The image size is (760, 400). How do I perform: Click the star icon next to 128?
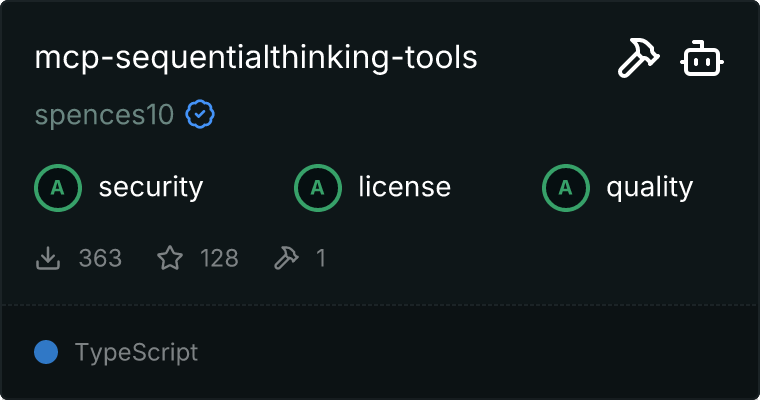coord(170,257)
